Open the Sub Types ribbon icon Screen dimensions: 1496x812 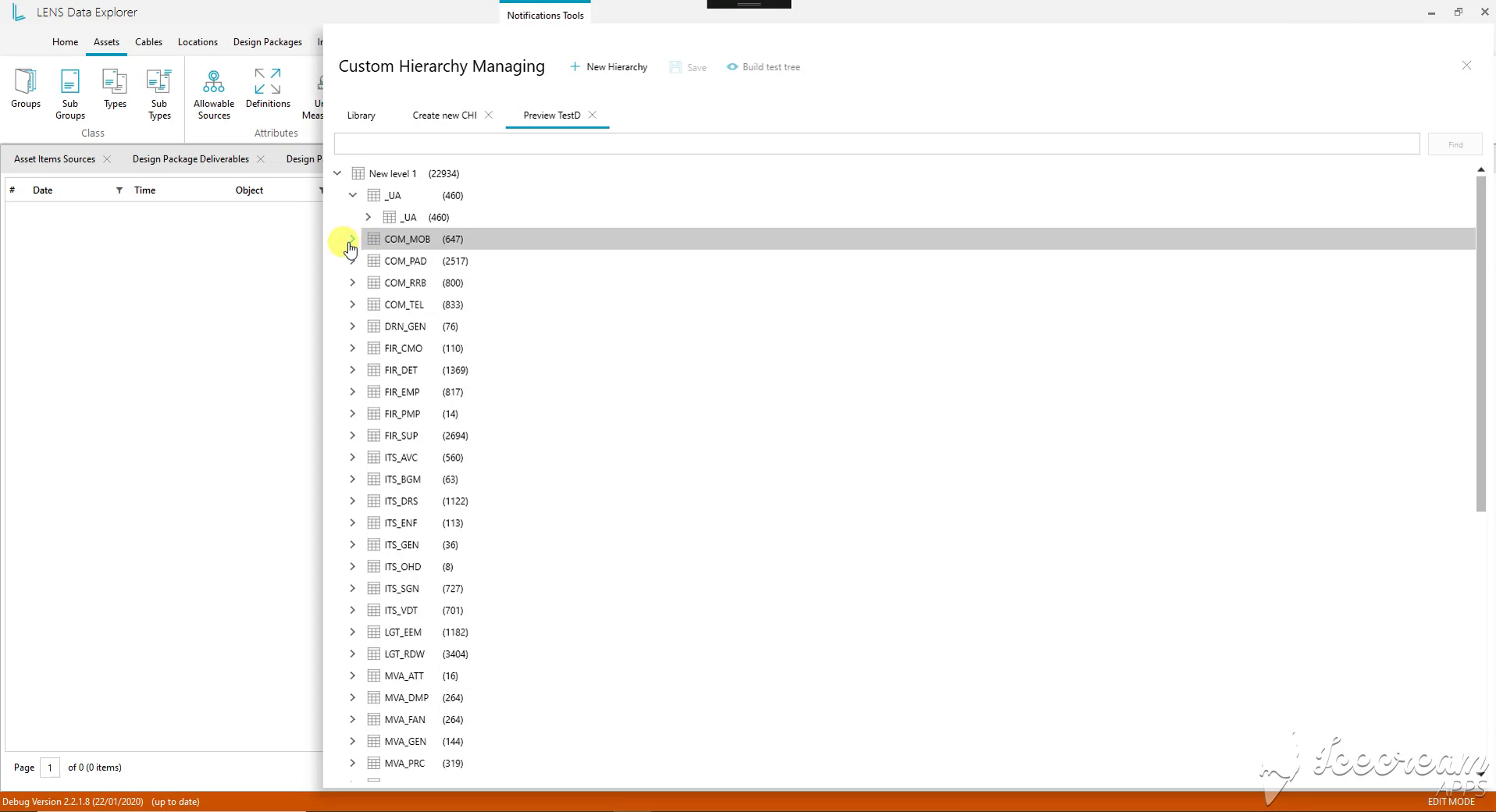(159, 94)
